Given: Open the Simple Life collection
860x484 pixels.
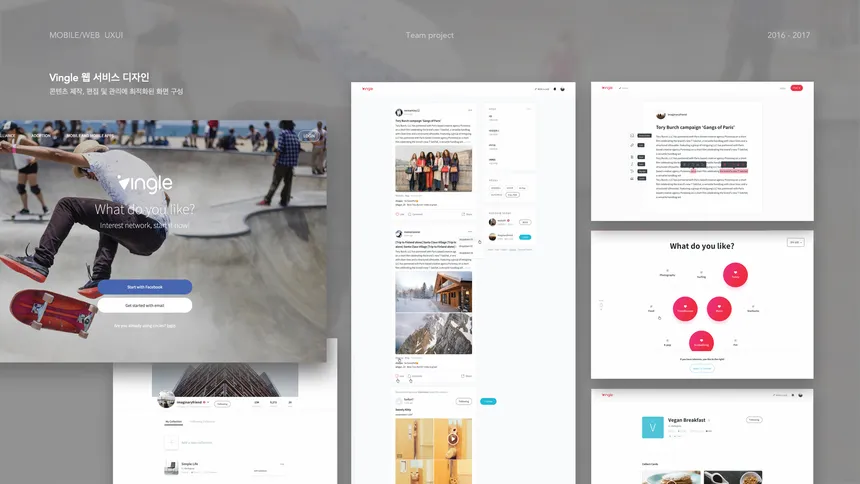Looking at the screenshot, I should (x=190, y=464).
